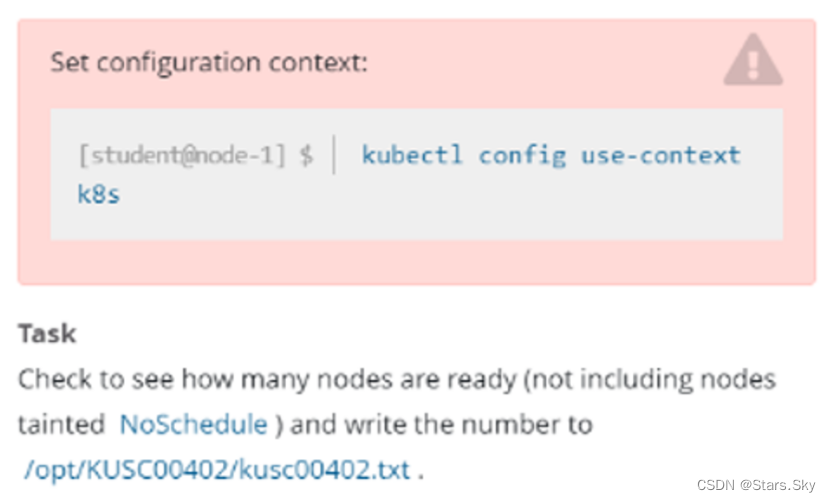The width and height of the screenshot is (831, 502).
Task: Click "use-context" in the command
Action: (662, 156)
